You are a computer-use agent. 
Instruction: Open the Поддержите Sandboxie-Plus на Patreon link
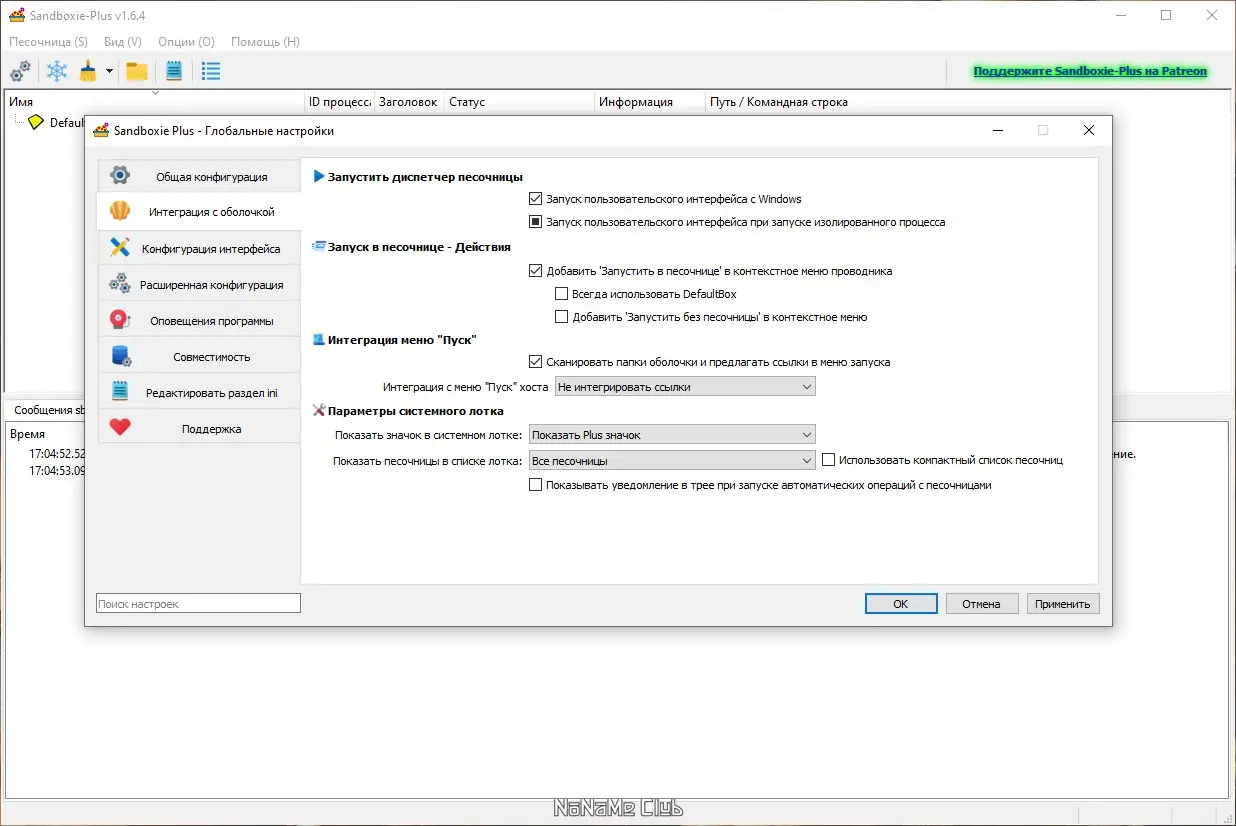pos(1090,71)
